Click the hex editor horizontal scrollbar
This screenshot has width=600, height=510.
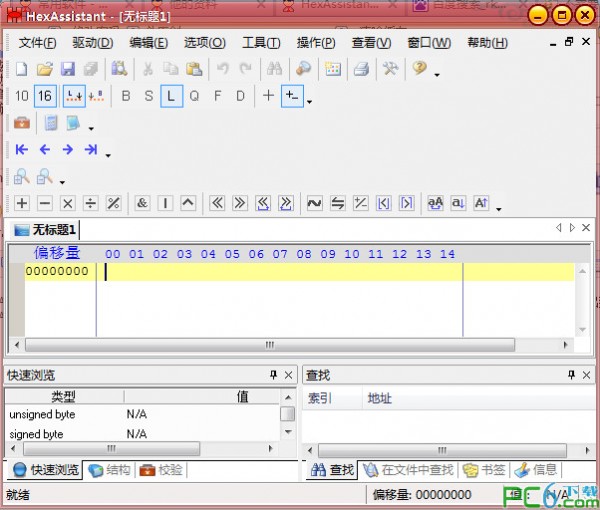[x=270, y=345]
